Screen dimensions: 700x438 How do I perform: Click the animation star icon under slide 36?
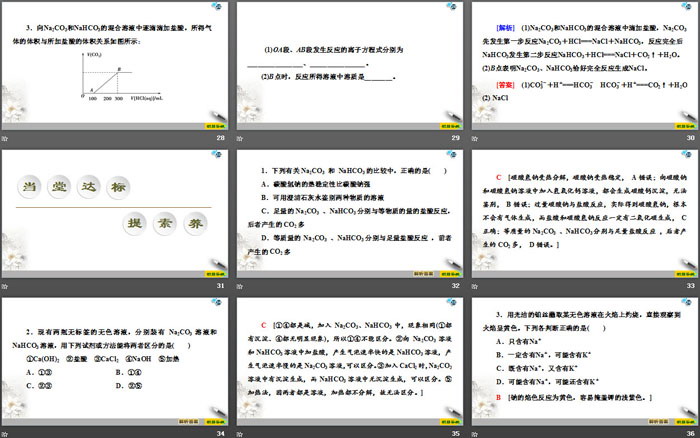click(475, 434)
